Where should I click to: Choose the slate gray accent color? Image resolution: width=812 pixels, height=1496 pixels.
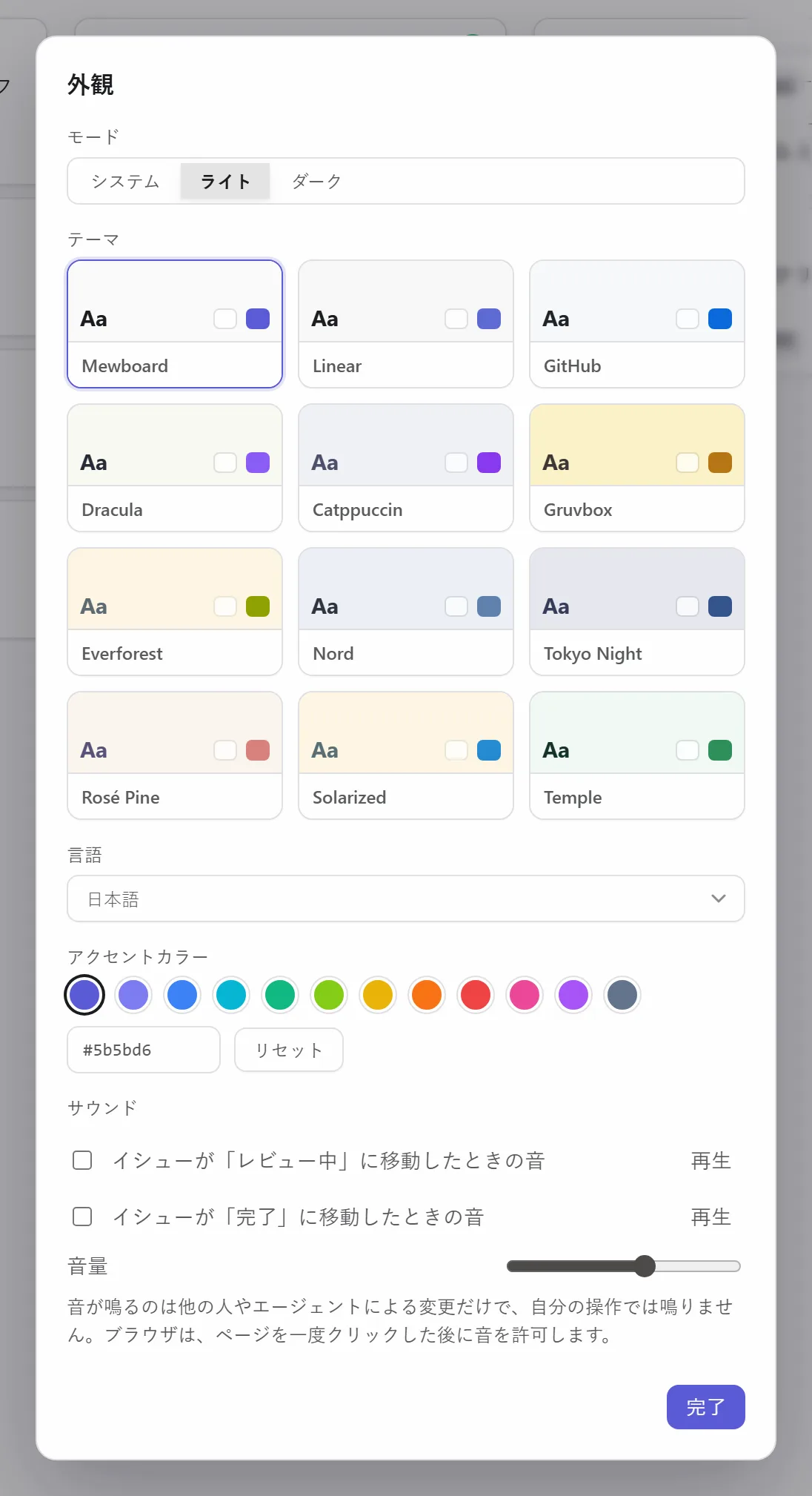point(622,995)
